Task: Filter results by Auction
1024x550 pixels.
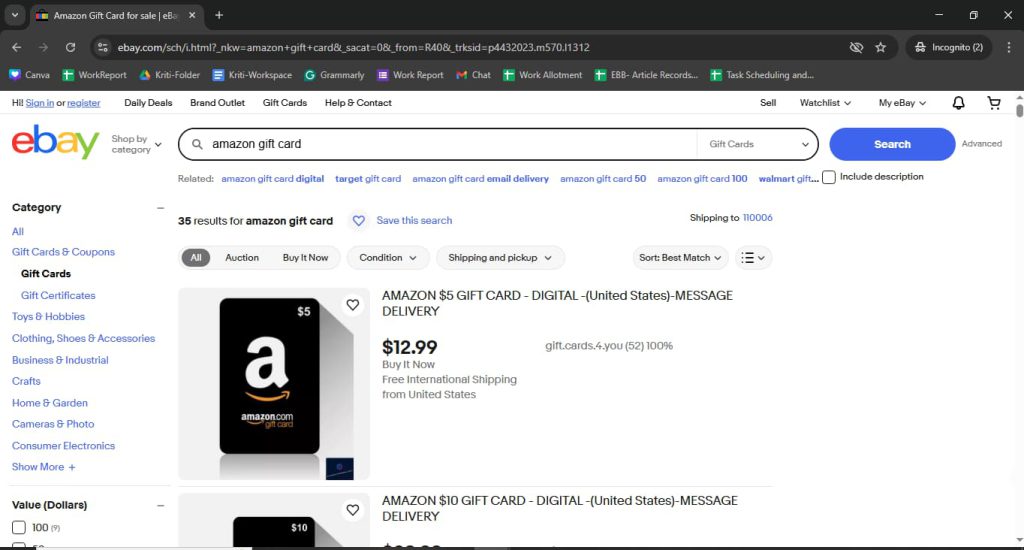Action: (242, 257)
